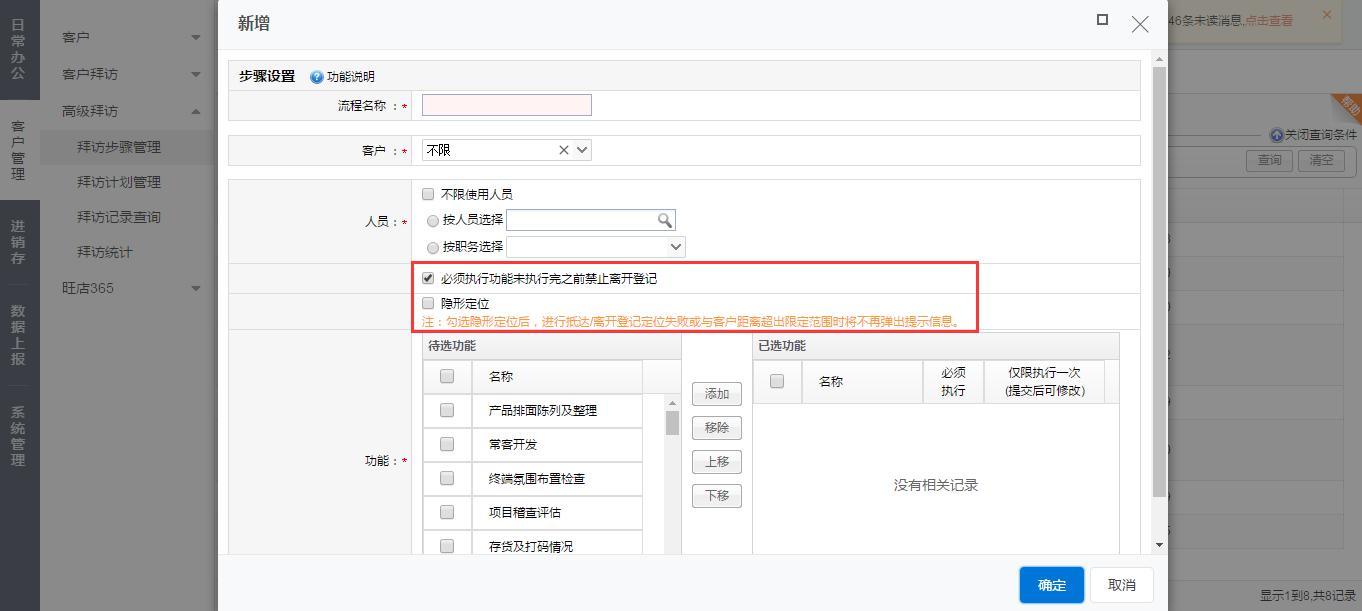Maximize the 新增 dialog window
The height and width of the screenshot is (611, 1362).
point(1102,20)
